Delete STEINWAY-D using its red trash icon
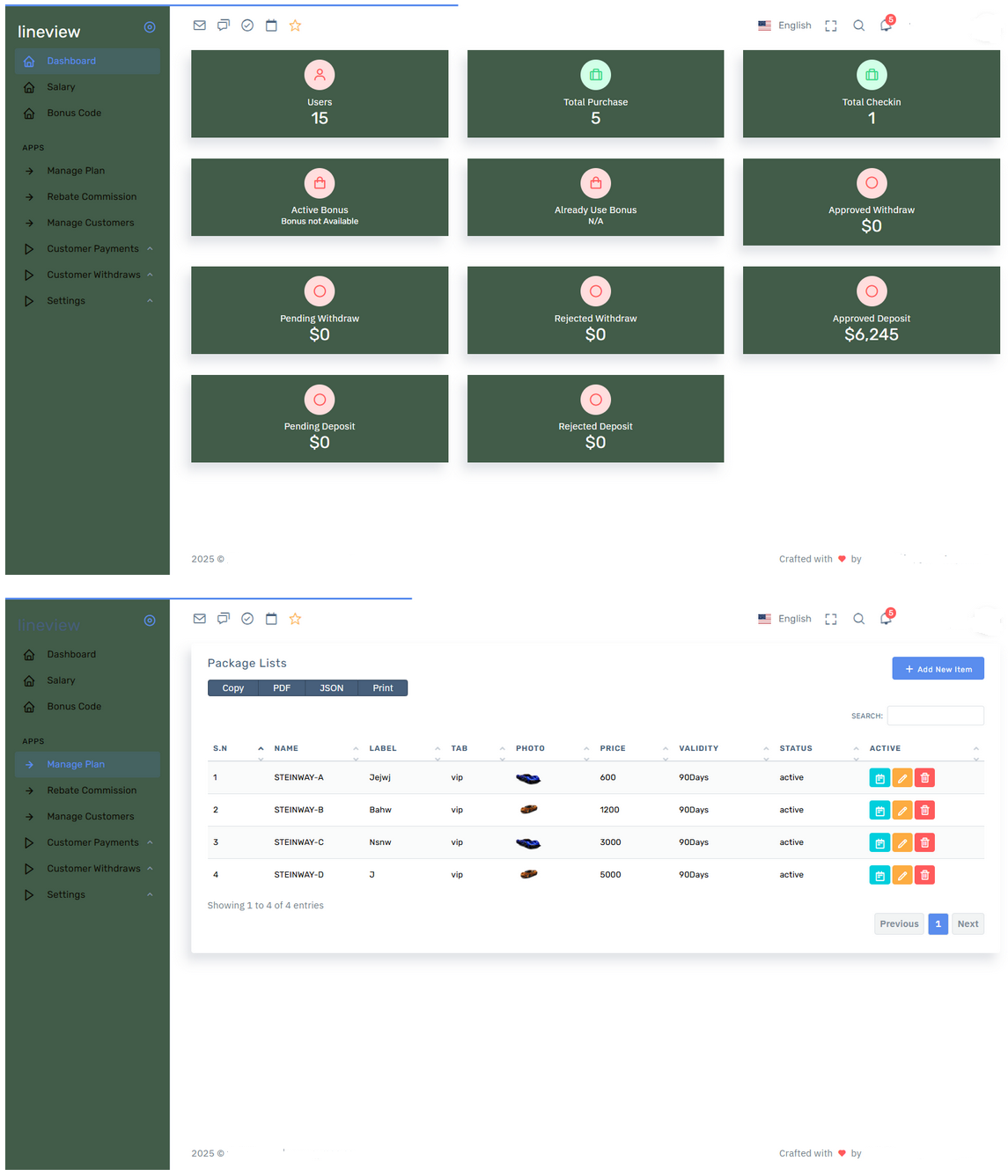The image size is (1008, 1176). 924,874
